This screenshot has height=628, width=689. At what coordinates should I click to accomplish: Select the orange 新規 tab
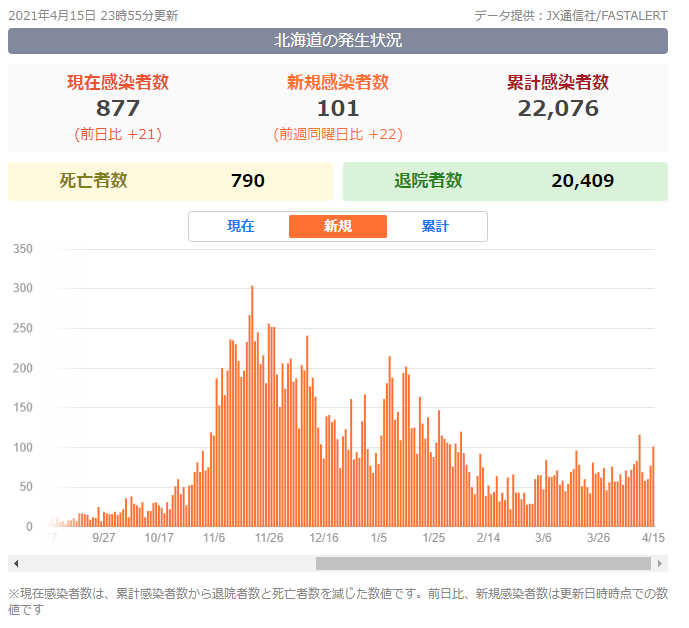[x=337, y=226]
